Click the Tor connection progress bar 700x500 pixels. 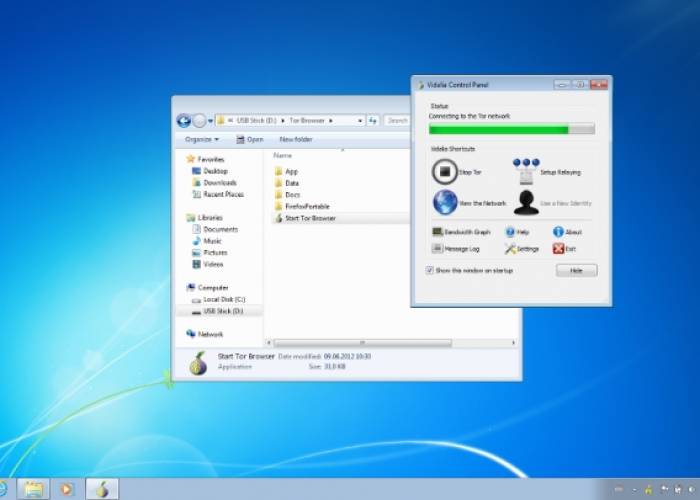click(512, 129)
